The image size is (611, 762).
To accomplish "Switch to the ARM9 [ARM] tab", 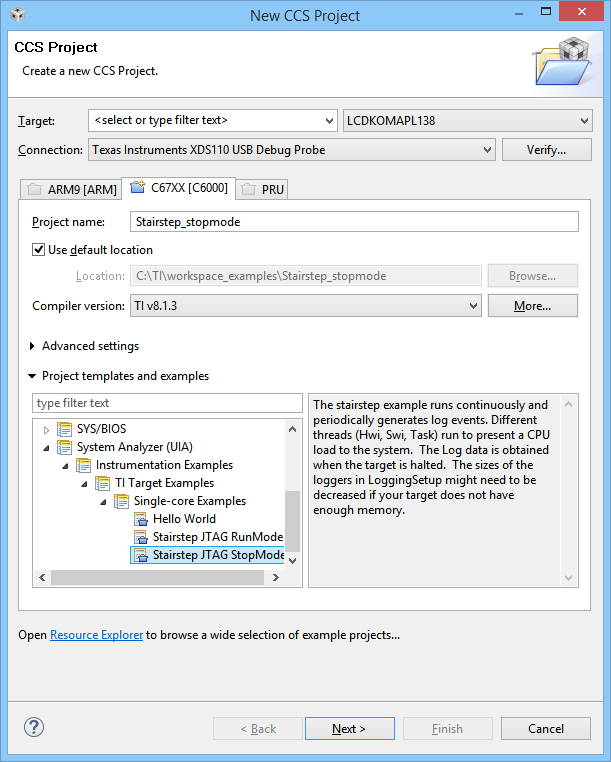I will (x=71, y=189).
